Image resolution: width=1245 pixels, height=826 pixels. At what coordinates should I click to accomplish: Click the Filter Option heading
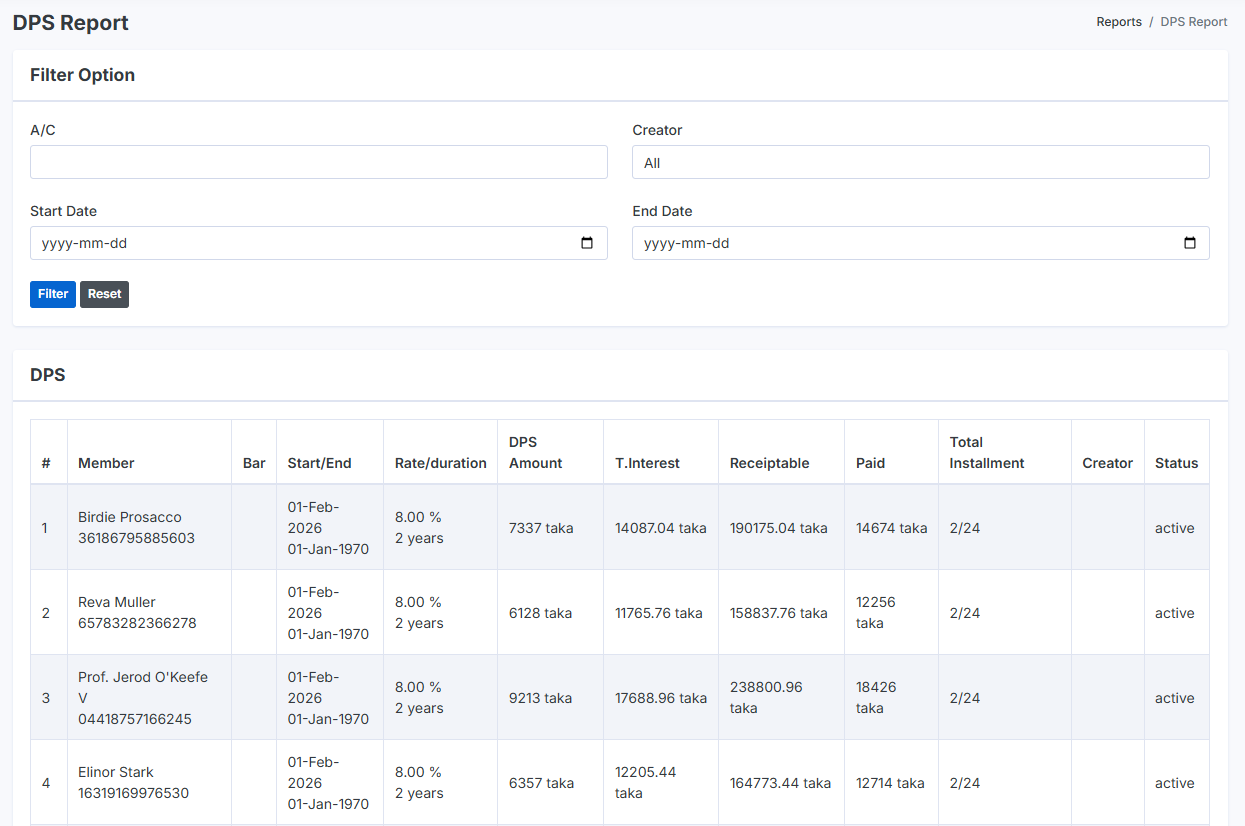pos(82,75)
